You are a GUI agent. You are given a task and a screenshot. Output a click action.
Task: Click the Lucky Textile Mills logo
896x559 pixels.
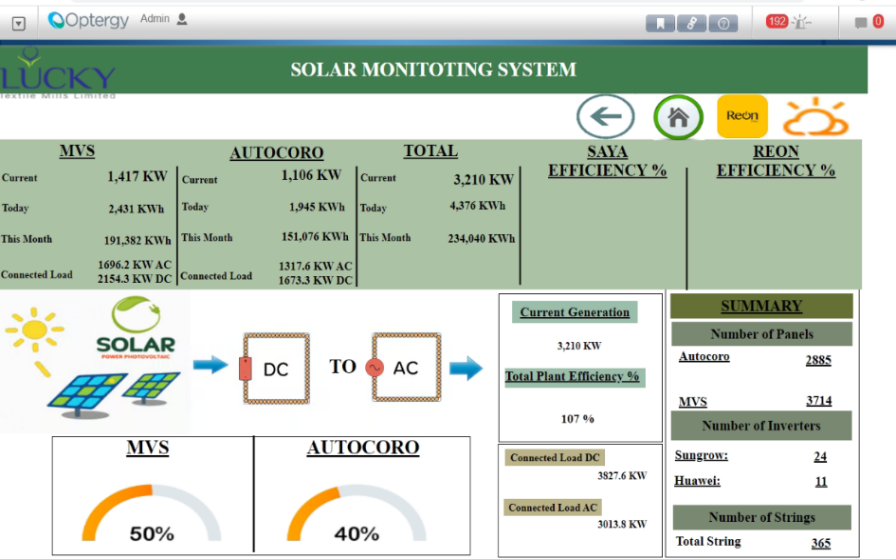tap(58, 74)
